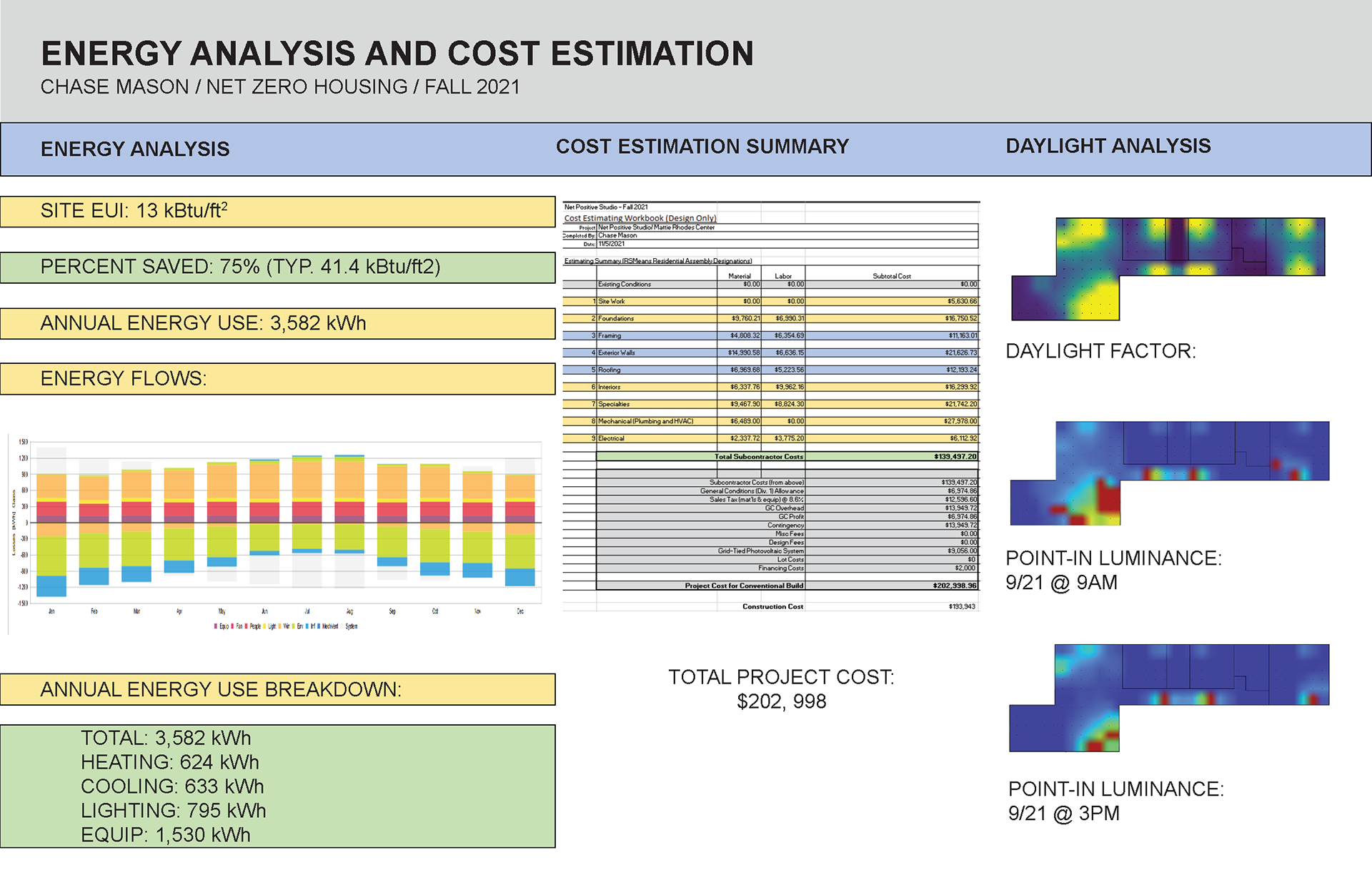
Task: Select the System legend entry in chart
Action: click(351, 626)
